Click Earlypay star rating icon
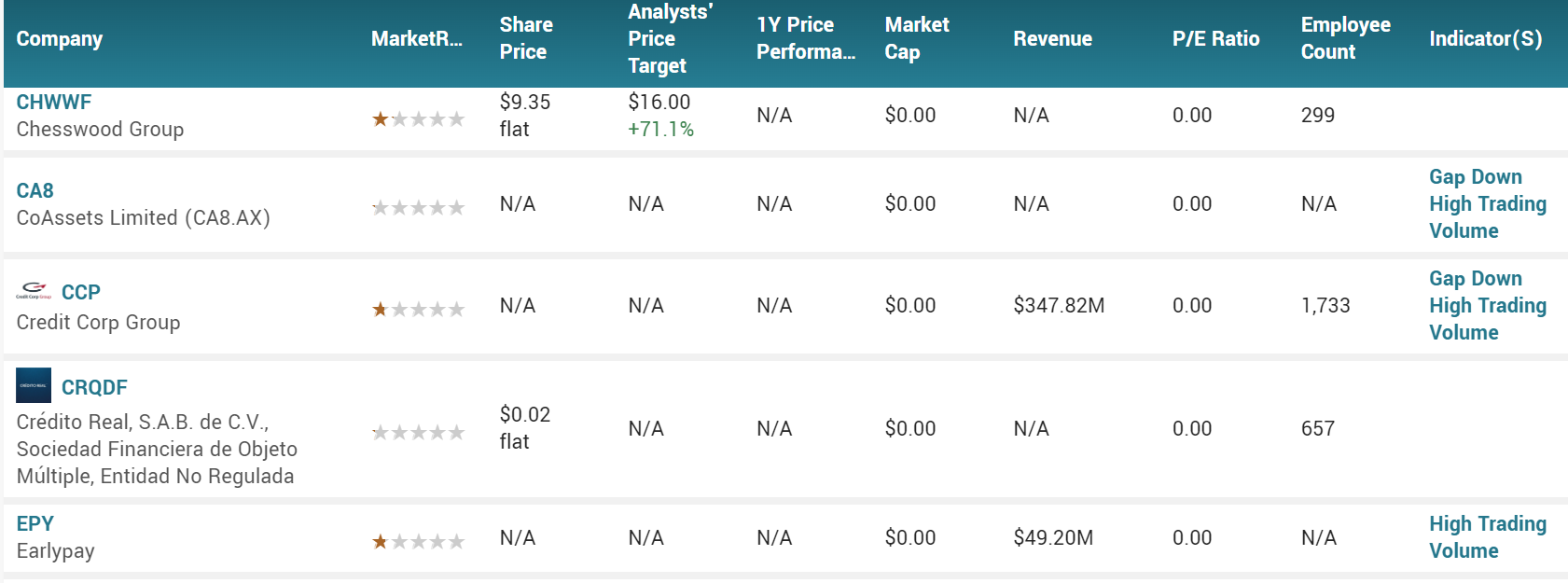1568x583 pixels. [x=418, y=542]
